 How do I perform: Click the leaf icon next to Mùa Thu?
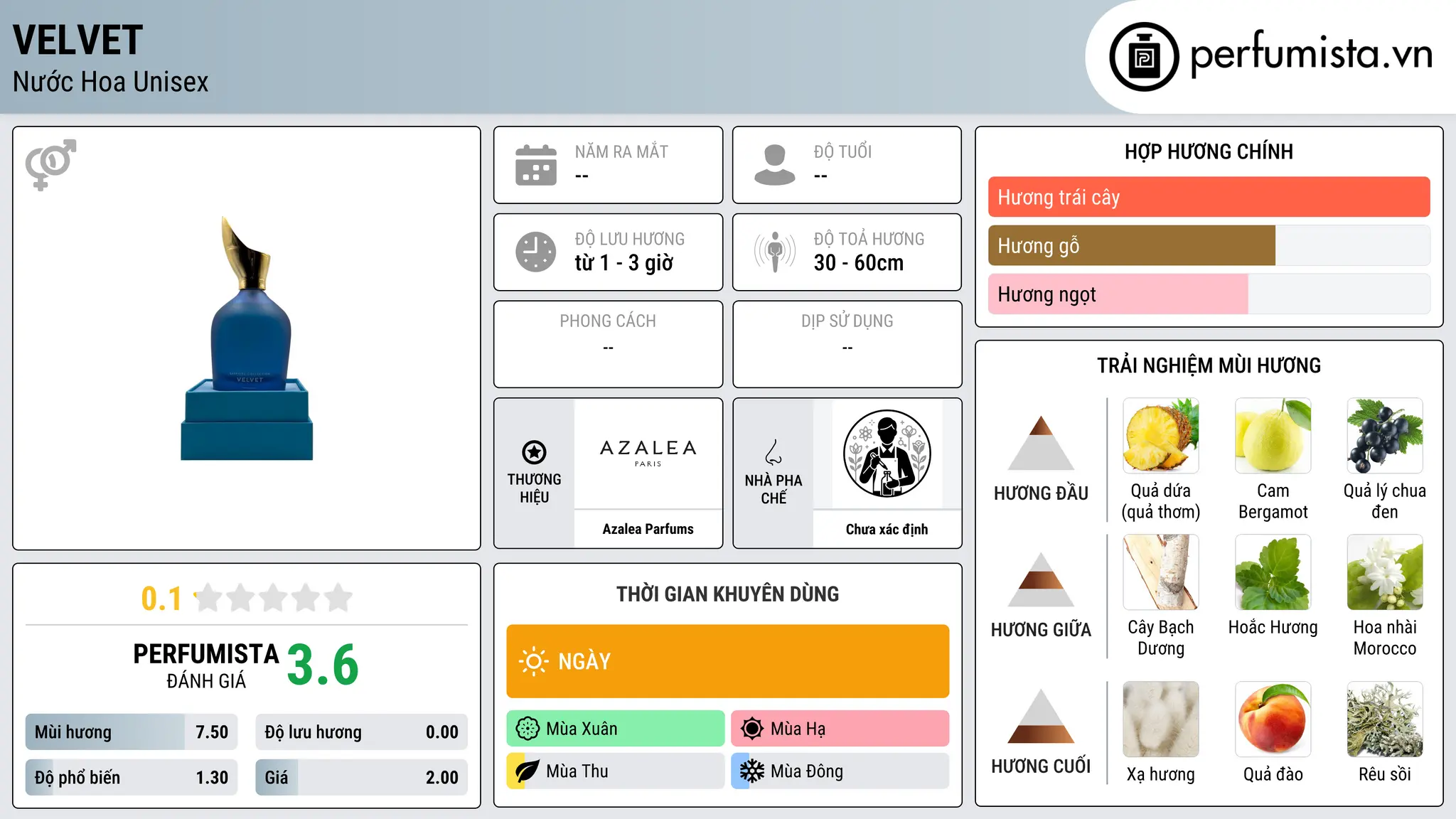click(528, 771)
